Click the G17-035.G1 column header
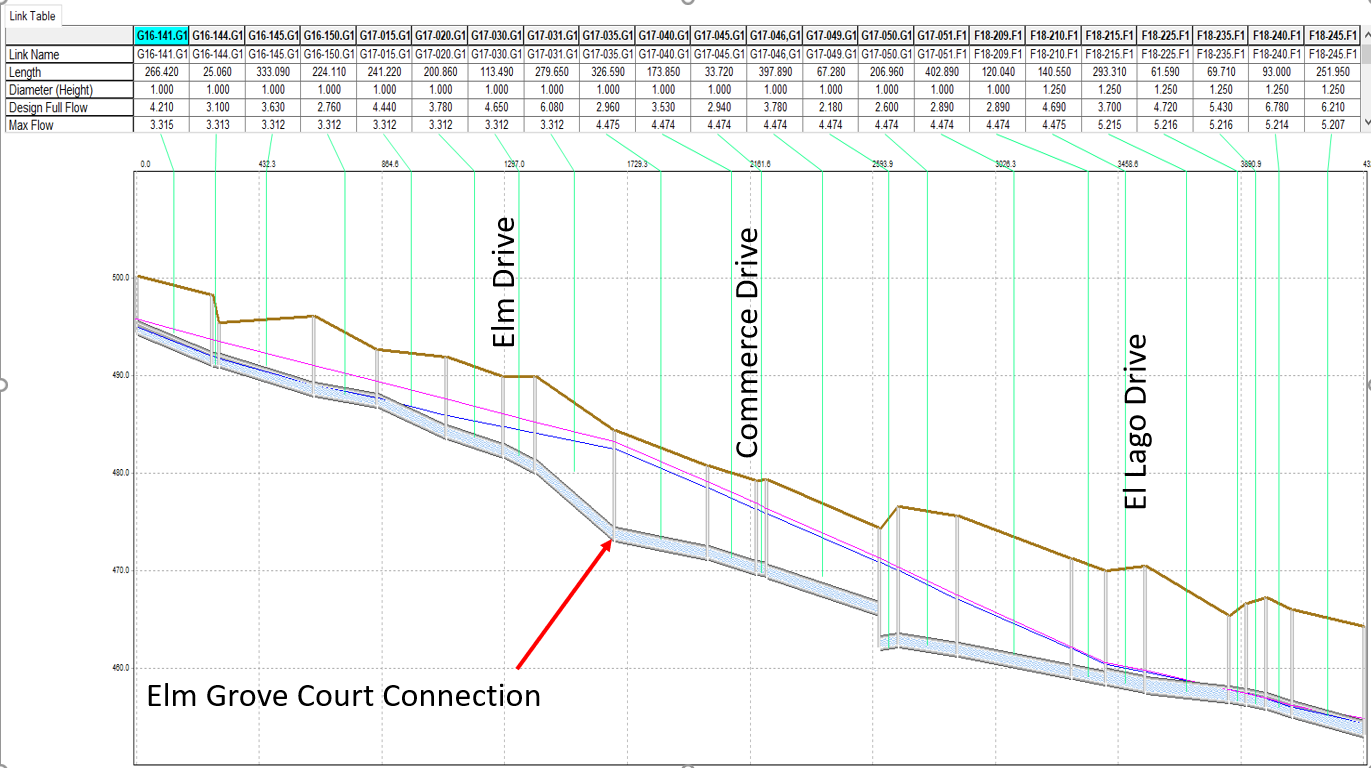The width and height of the screenshot is (1371, 768). pyautogui.click(x=608, y=35)
